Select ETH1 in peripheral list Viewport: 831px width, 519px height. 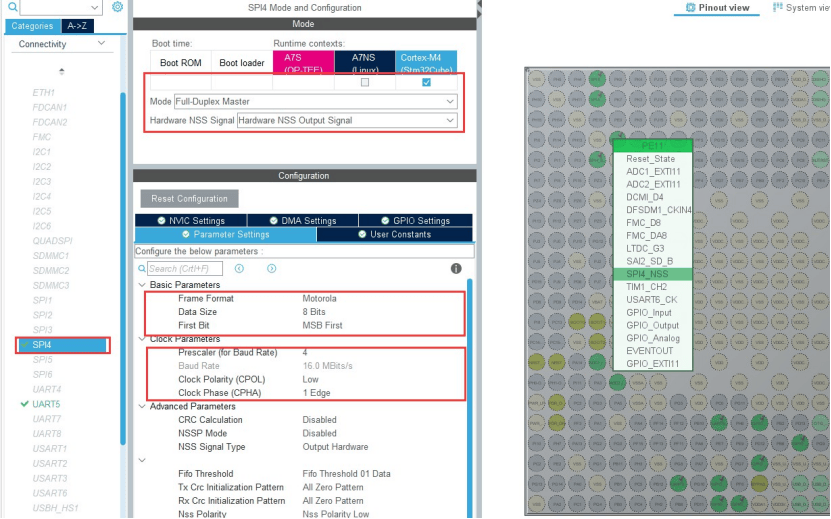click(x=43, y=92)
